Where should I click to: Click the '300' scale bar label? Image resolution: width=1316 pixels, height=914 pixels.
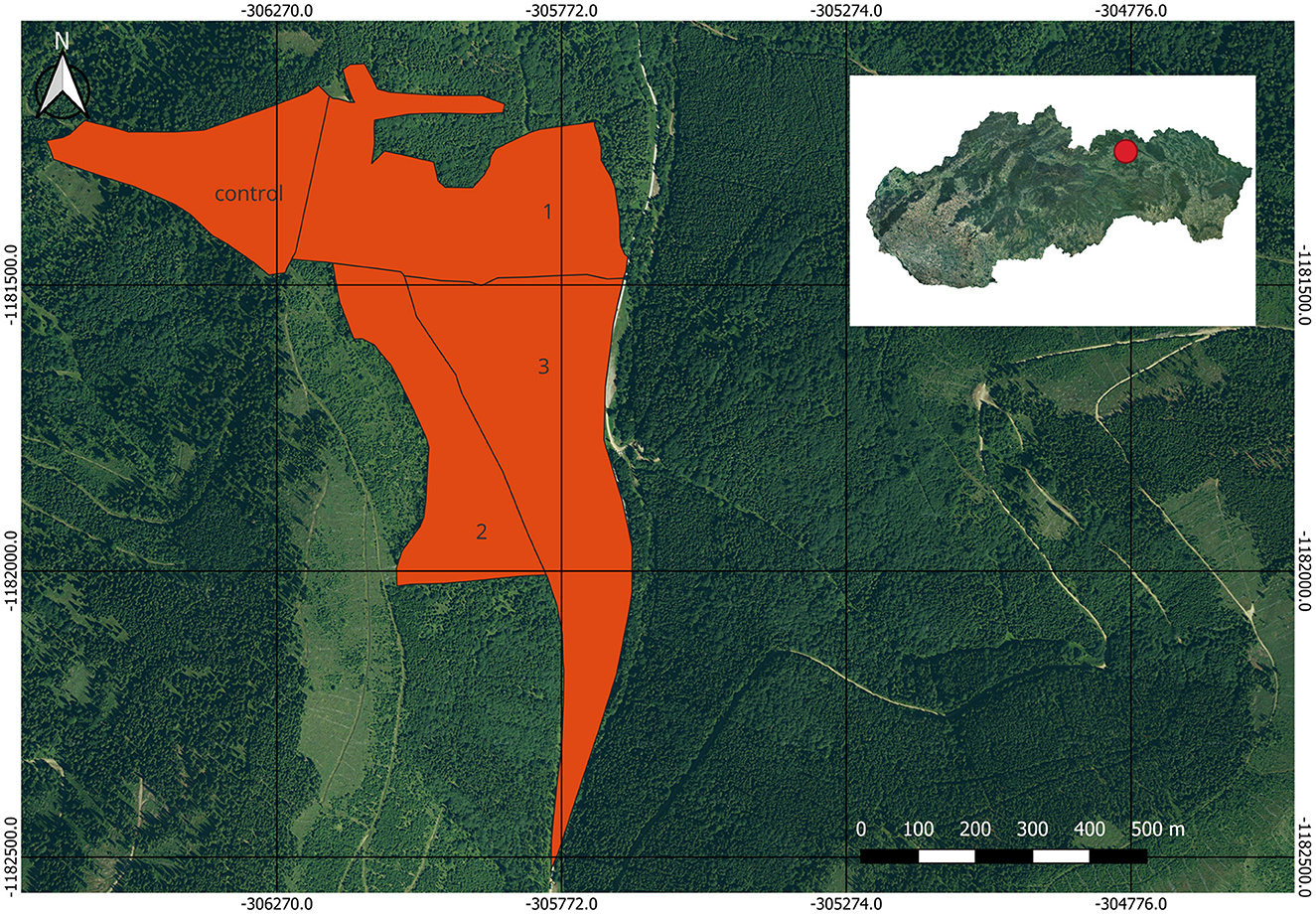tap(1033, 829)
